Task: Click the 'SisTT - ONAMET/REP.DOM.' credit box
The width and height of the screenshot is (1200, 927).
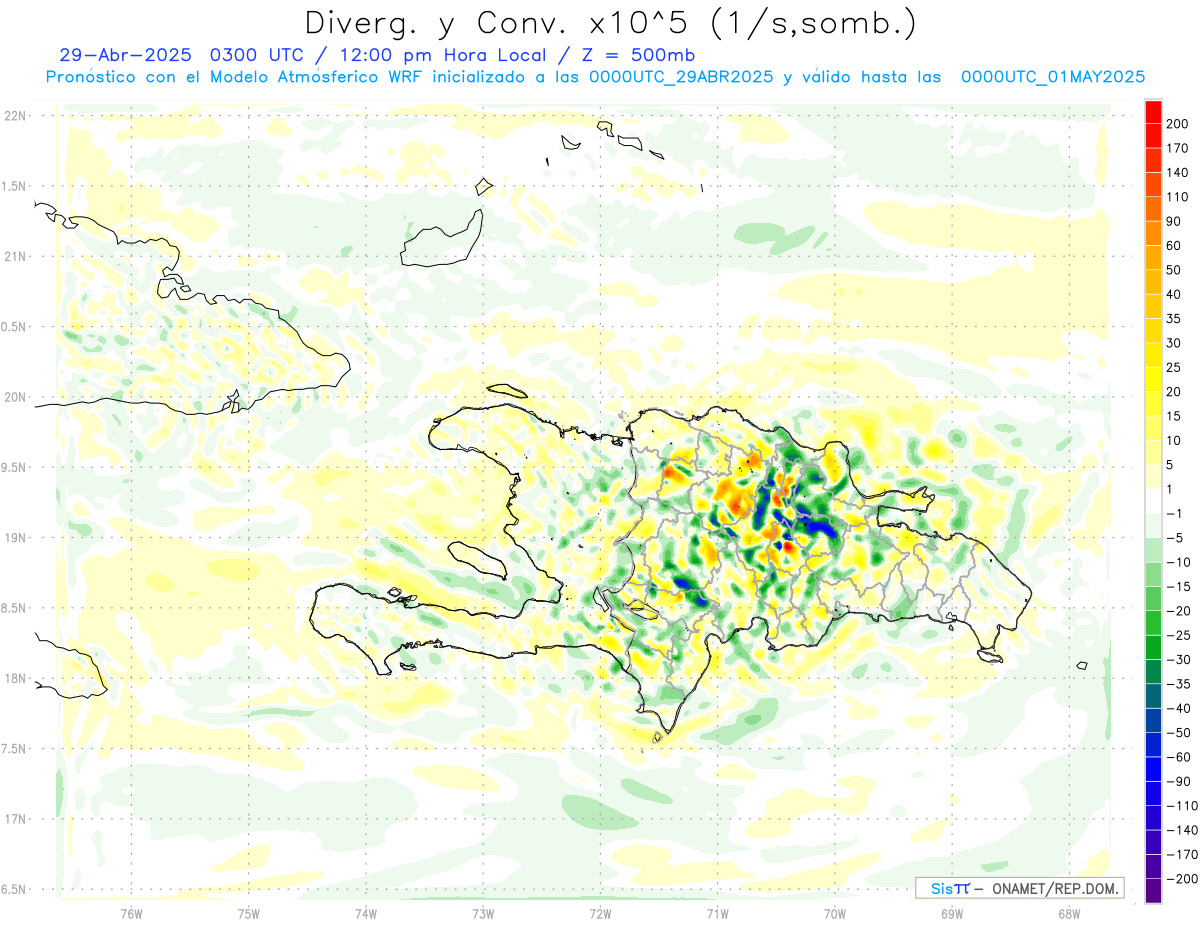Action: click(1019, 888)
